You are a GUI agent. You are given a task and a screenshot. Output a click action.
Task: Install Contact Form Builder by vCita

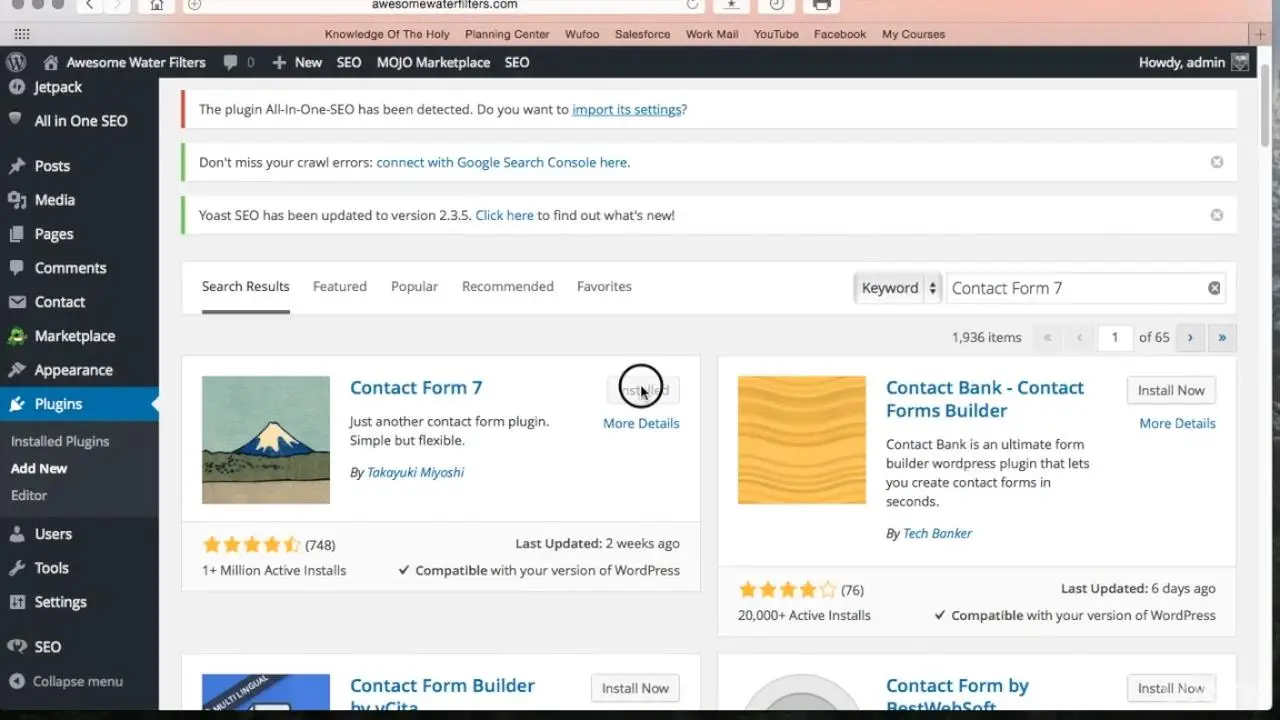[635, 688]
